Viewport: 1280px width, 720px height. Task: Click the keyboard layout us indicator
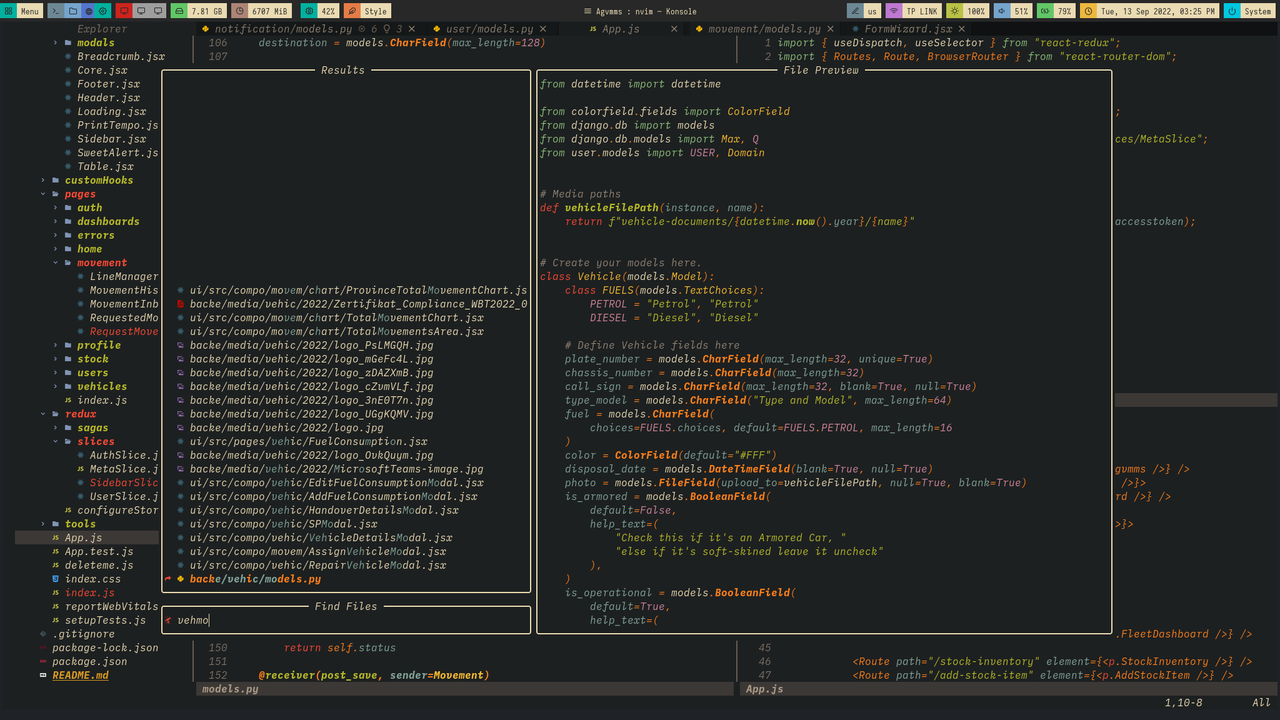tap(864, 11)
